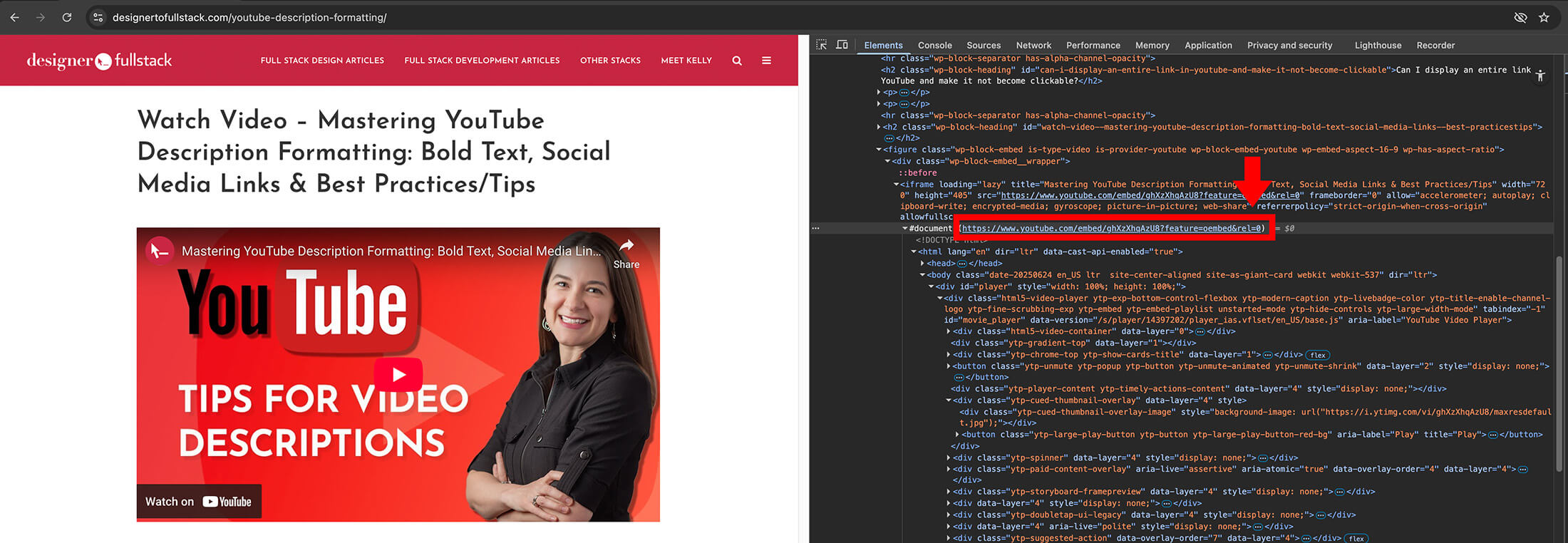Image resolution: width=1568 pixels, height=543 pixels.
Task: Click the DevTools Elements vertical scrollbar
Action: (x=1559, y=363)
